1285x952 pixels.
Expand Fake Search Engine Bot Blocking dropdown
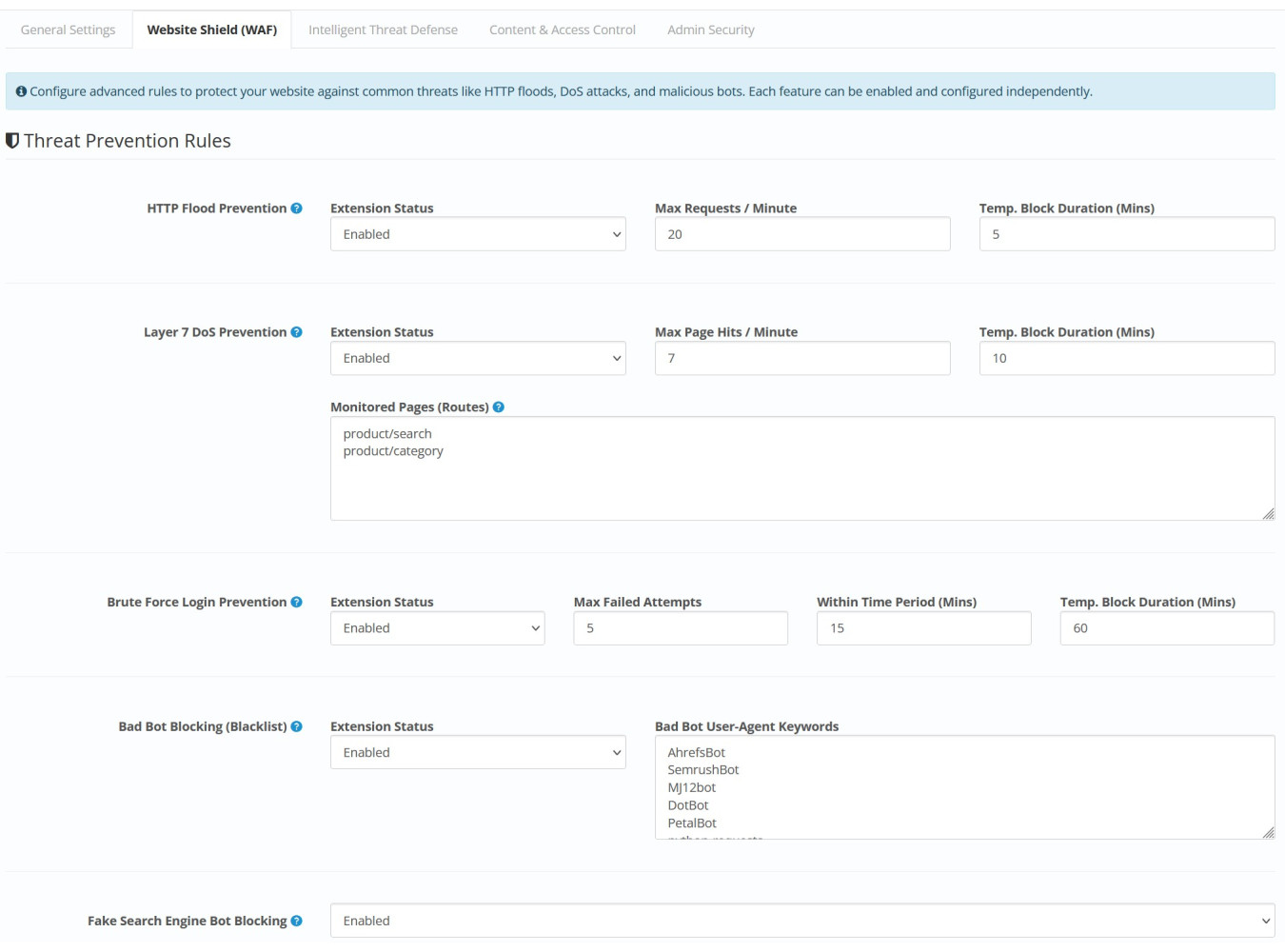(x=801, y=921)
